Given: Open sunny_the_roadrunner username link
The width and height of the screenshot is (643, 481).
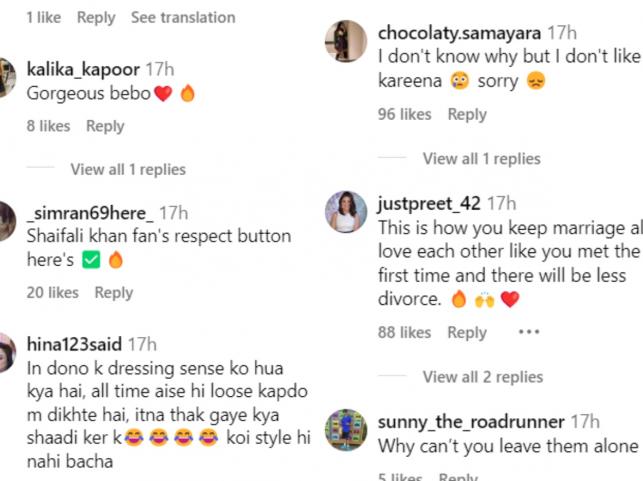Looking at the screenshot, I should click(471, 421).
